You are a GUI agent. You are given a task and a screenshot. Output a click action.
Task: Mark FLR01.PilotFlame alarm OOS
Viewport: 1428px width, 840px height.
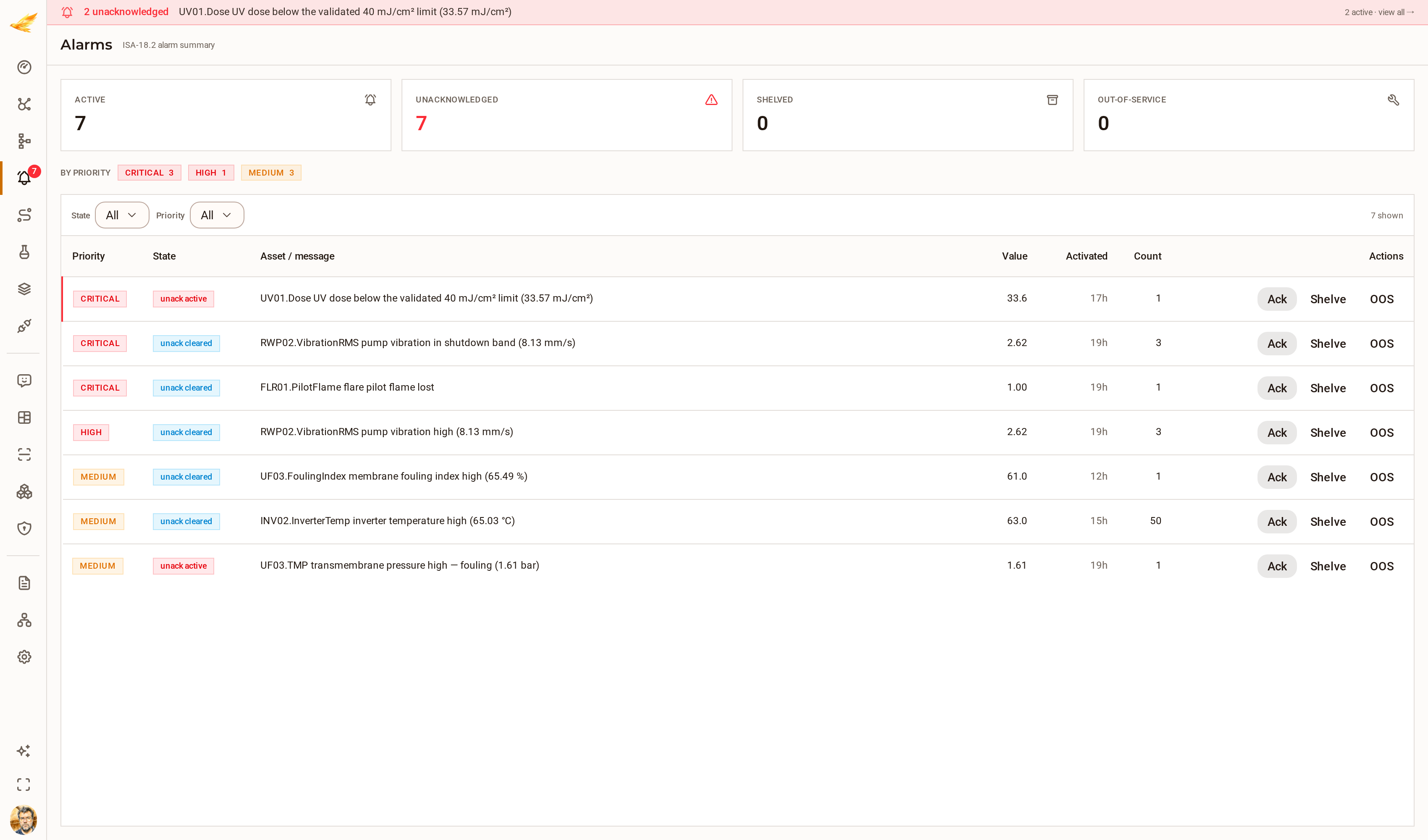[x=1381, y=388]
